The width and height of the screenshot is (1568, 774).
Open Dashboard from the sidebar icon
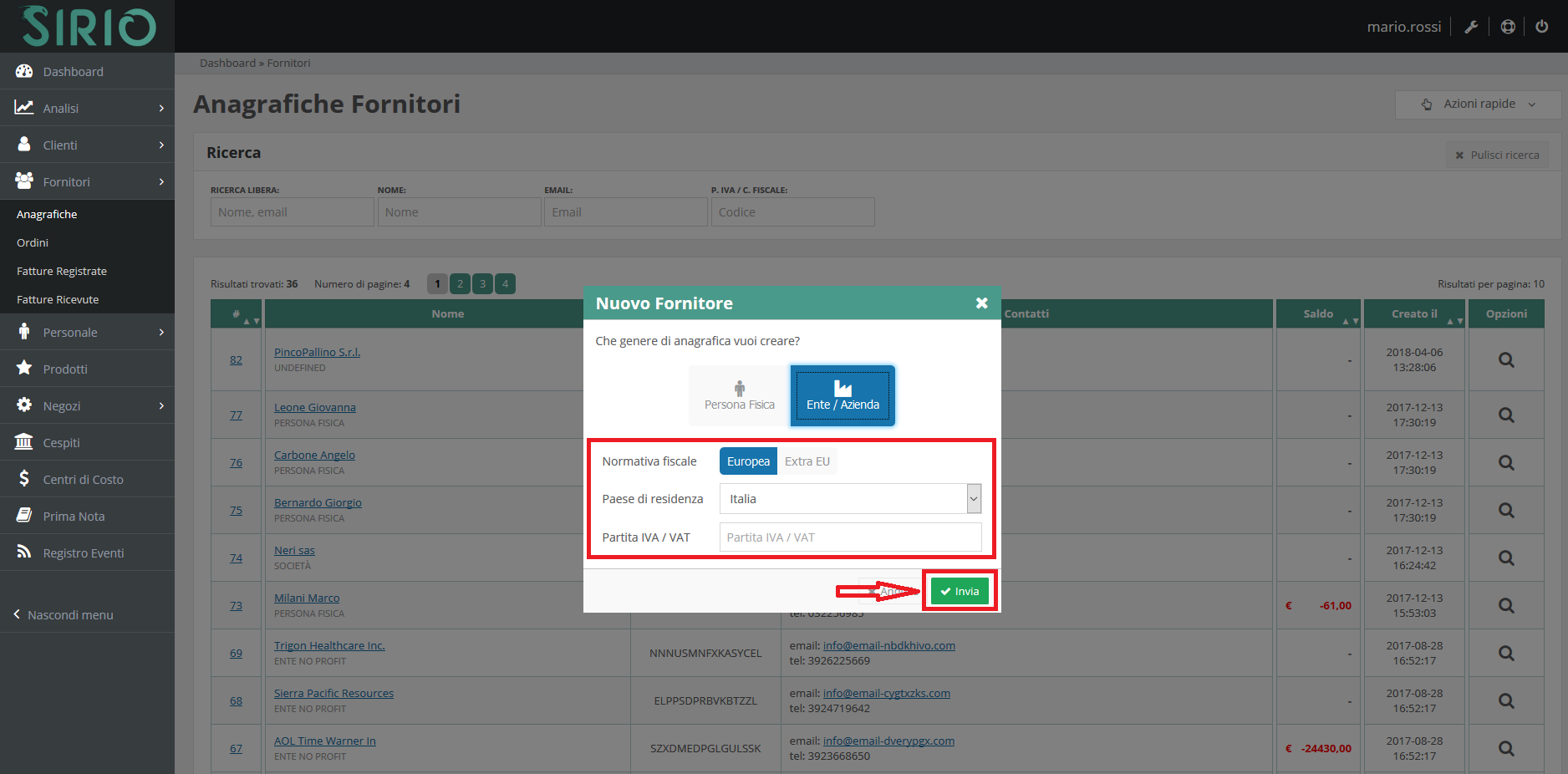point(24,72)
